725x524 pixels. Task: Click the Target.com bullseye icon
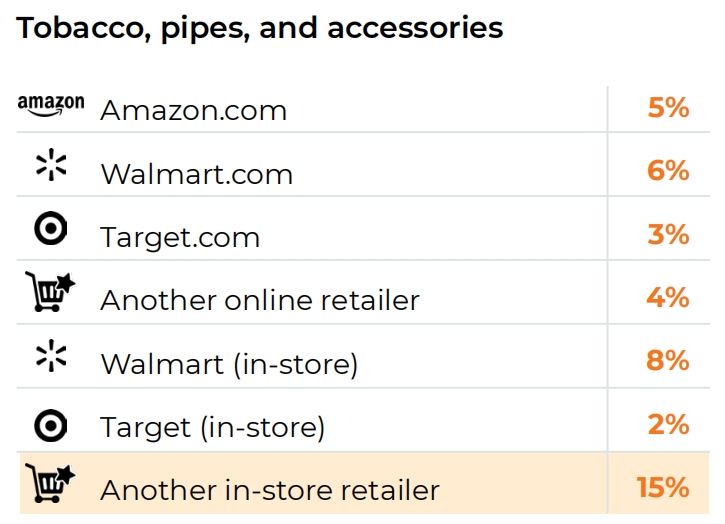click(51, 228)
